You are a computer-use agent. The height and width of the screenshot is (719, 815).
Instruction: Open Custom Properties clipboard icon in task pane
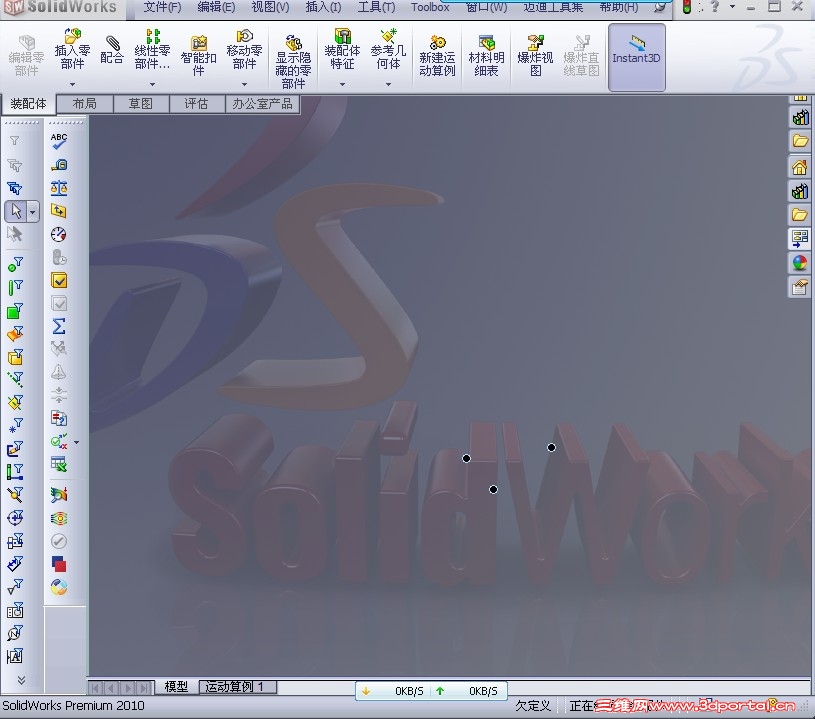click(799, 287)
